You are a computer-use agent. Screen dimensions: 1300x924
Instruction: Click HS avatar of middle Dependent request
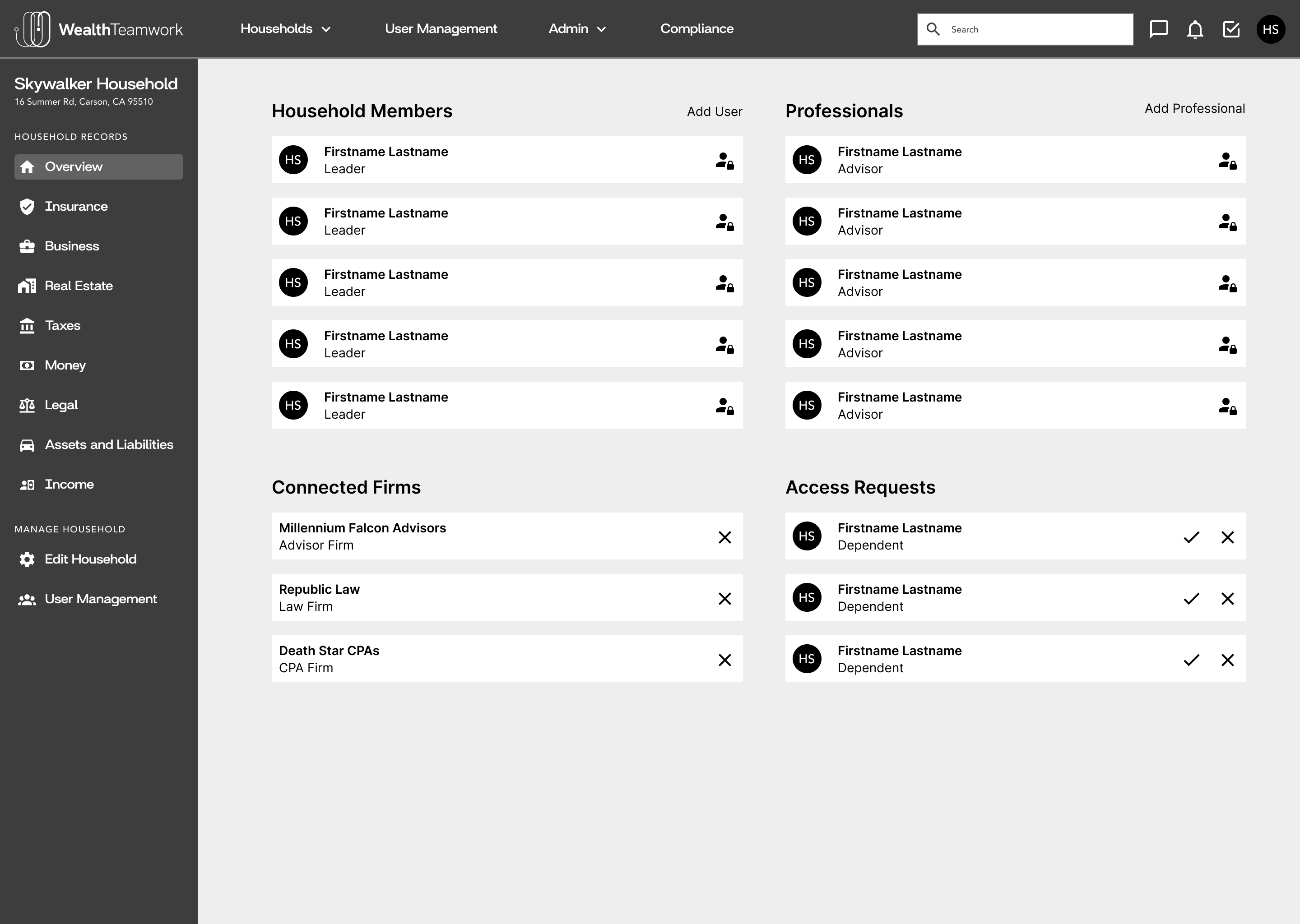pos(807,597)
